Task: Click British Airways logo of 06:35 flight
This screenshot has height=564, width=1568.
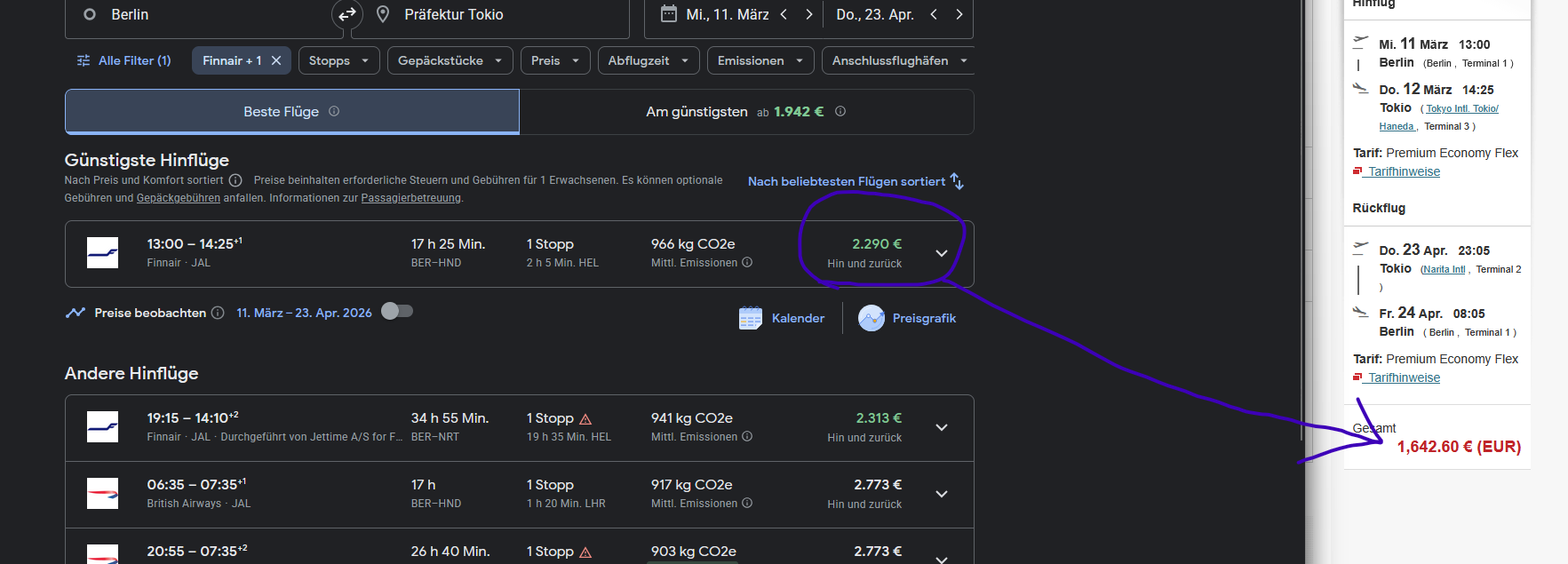Action: point(102,494)
